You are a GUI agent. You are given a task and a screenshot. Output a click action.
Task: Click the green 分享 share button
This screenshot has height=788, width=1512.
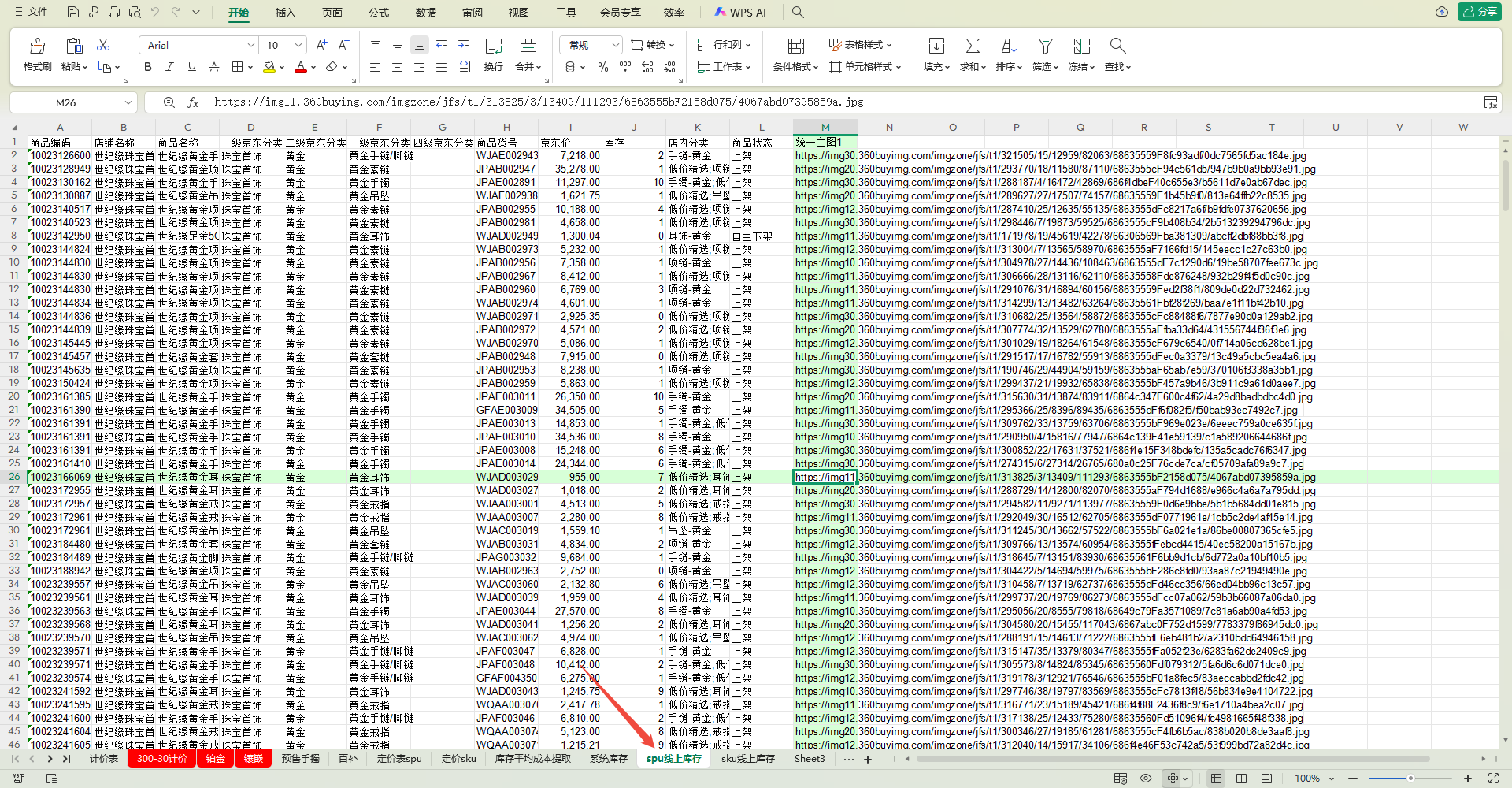(x=1479, y=12)
